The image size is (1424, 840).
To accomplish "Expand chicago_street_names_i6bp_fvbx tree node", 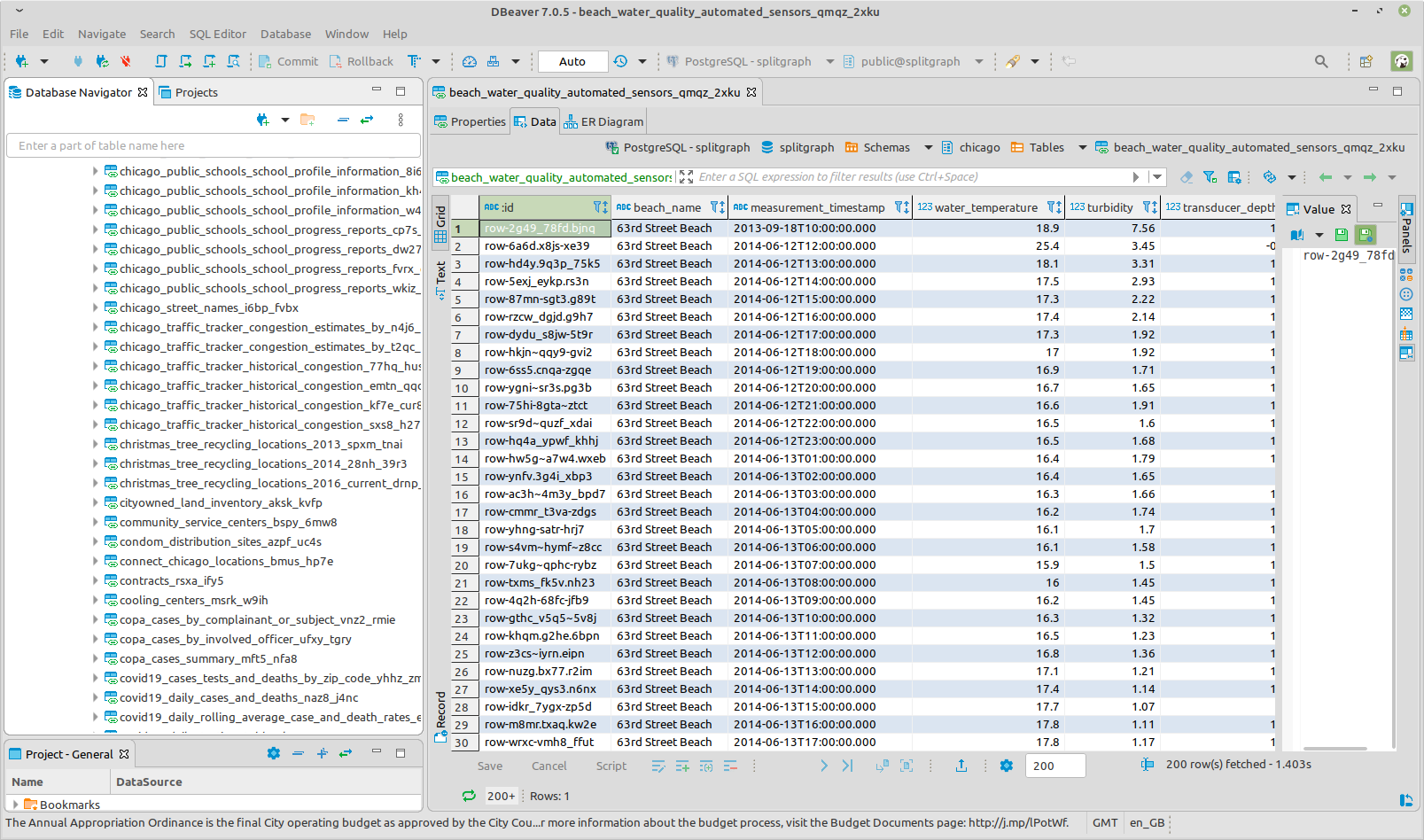I will pos(96,307).
